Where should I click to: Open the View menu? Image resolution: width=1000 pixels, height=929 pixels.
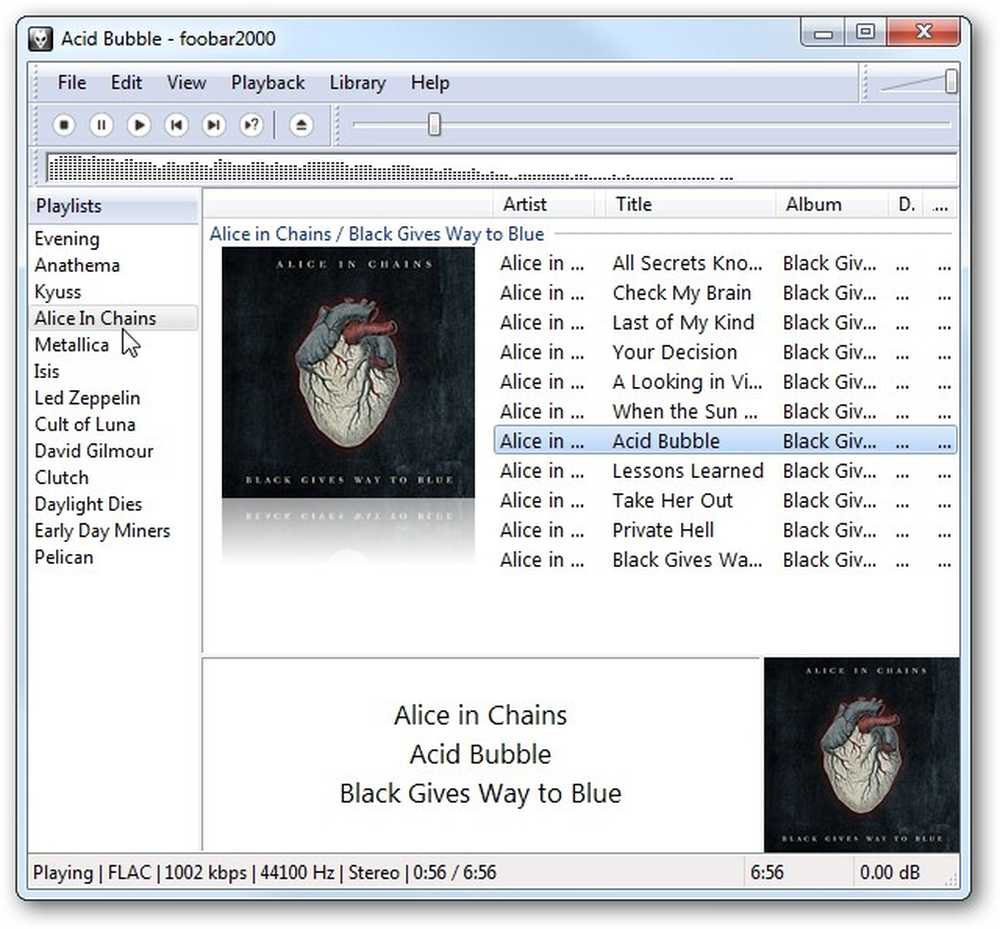[186, 83]
